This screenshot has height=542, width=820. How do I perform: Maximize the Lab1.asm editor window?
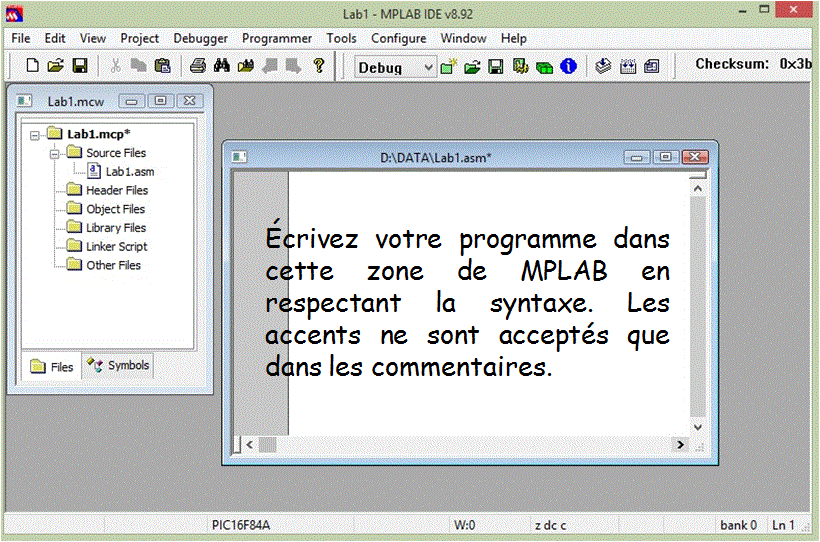[x=665, y=157]
